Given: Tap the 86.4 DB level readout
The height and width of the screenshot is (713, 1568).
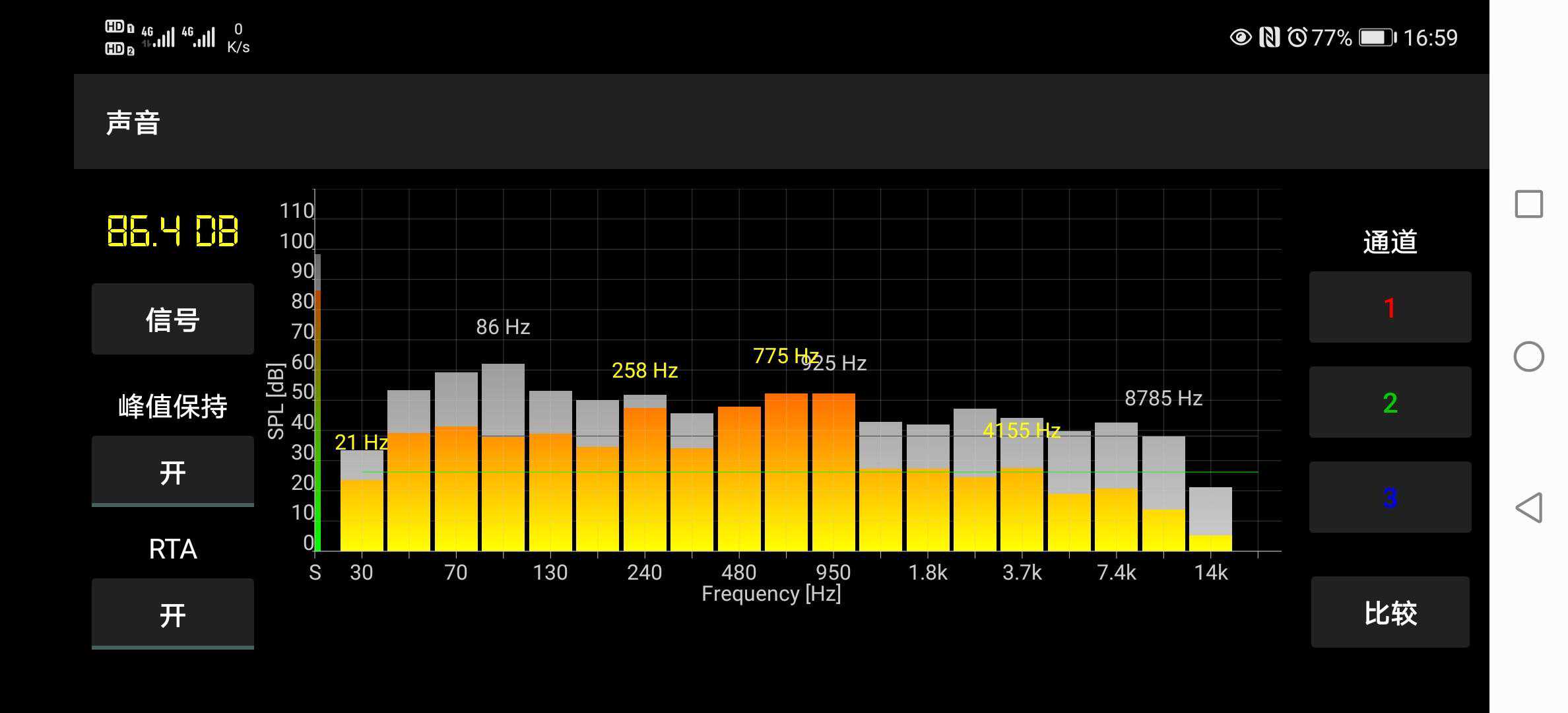Looking at the screenshot, I should coord(172,231).
